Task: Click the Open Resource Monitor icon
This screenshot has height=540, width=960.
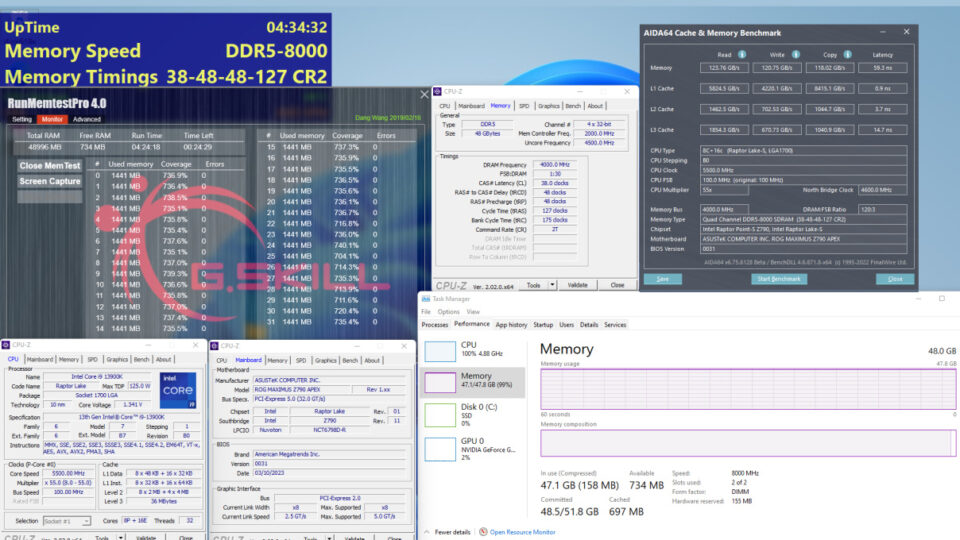Action: [483, 532]
